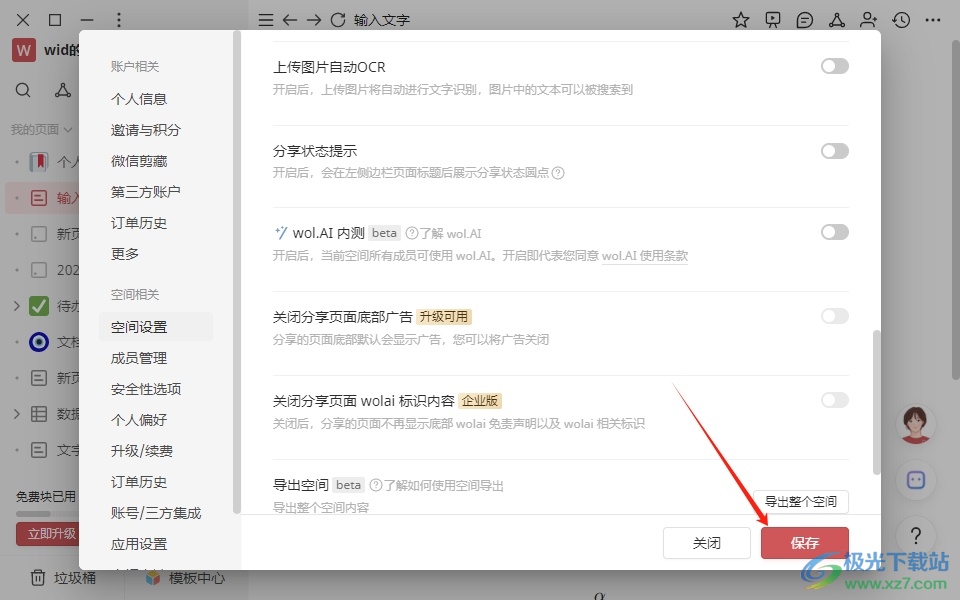Select 更多 in account settings
960x600 pixels.
(125, 253)
